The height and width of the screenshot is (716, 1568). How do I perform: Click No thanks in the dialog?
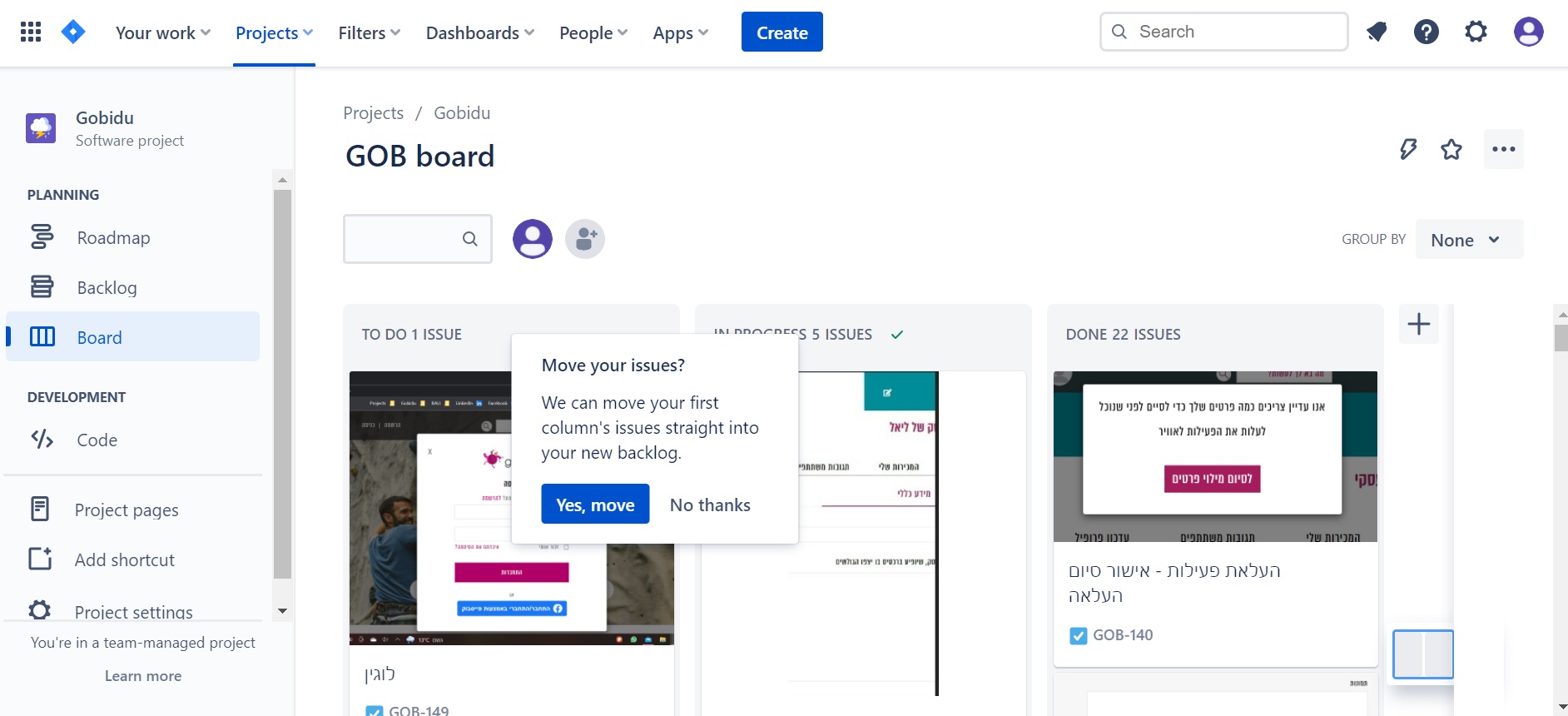(710, 505)
